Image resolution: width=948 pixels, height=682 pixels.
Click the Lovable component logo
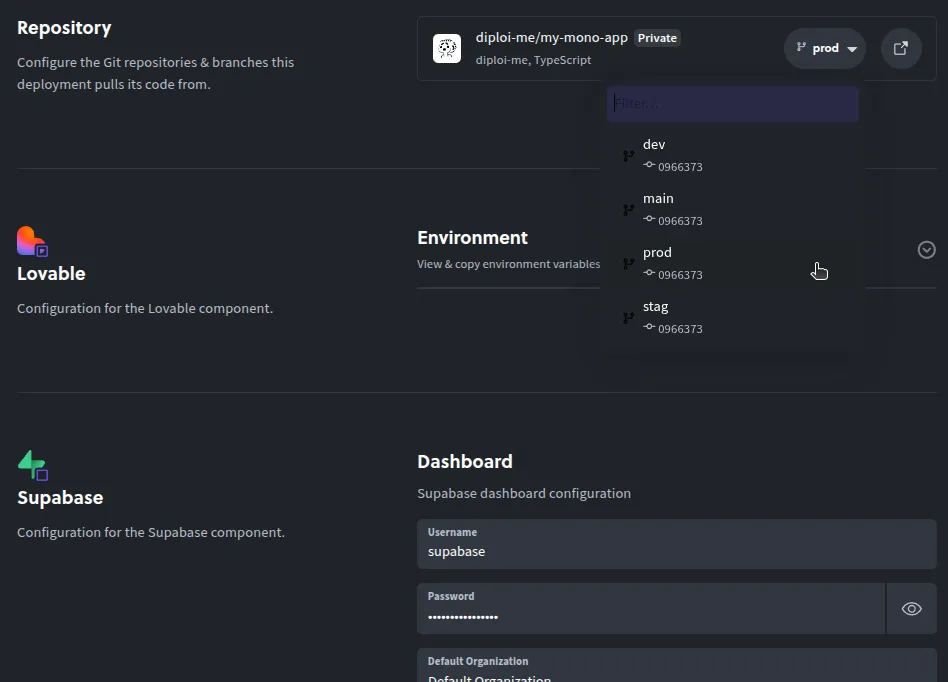click(x=32, y=241)
